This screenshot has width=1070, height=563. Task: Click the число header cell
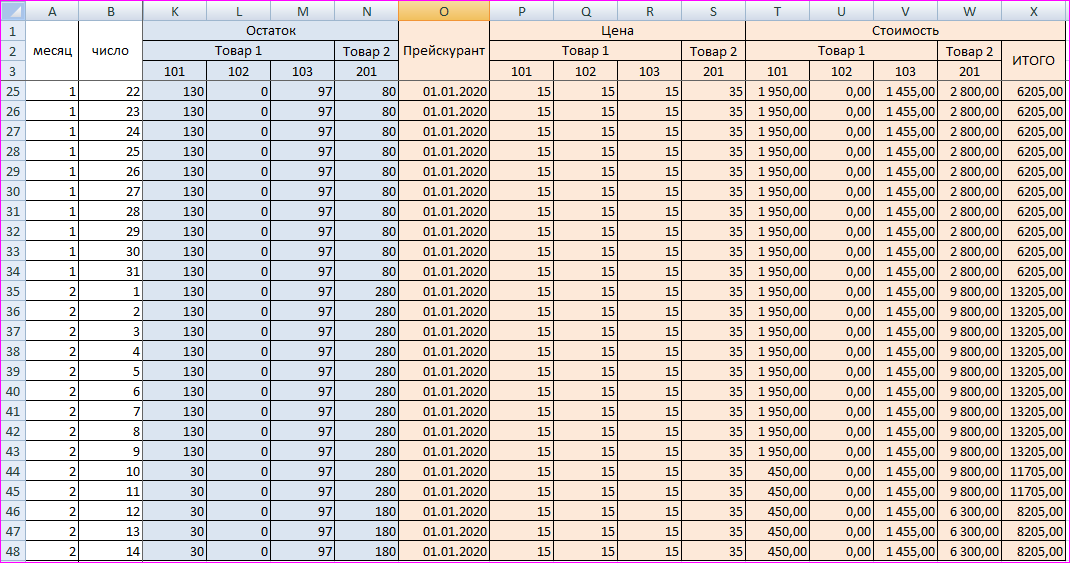coord(110,51)
